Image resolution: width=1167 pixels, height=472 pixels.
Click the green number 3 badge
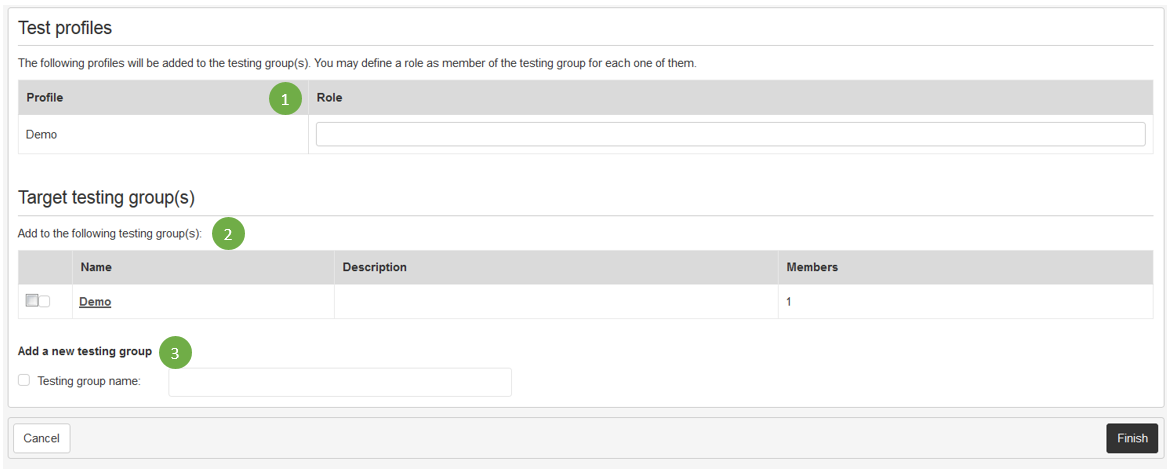pos(175,352)
